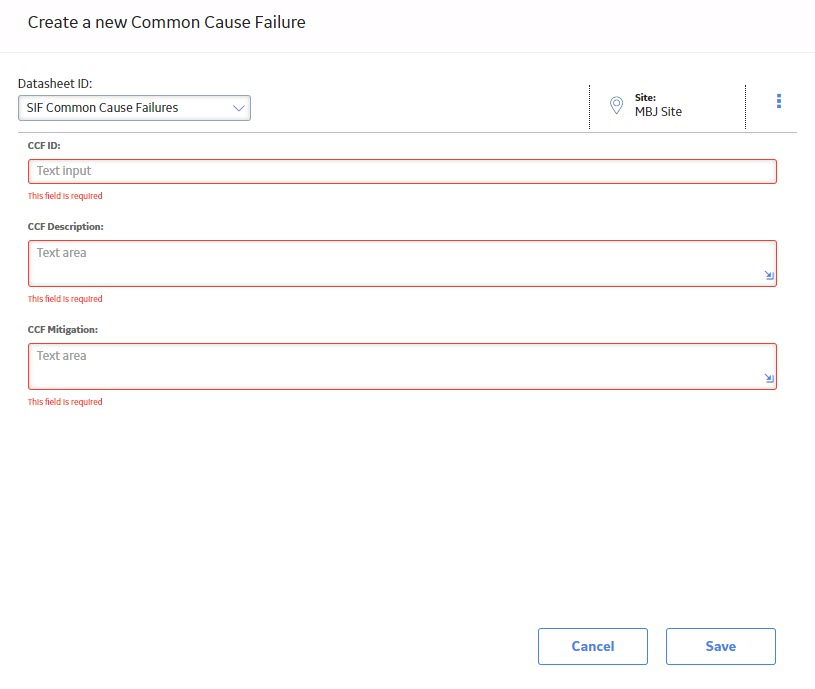Click the chevron beside SIF Common Cause Failures
The image size is (815, 689).
(x=239, y=108)
